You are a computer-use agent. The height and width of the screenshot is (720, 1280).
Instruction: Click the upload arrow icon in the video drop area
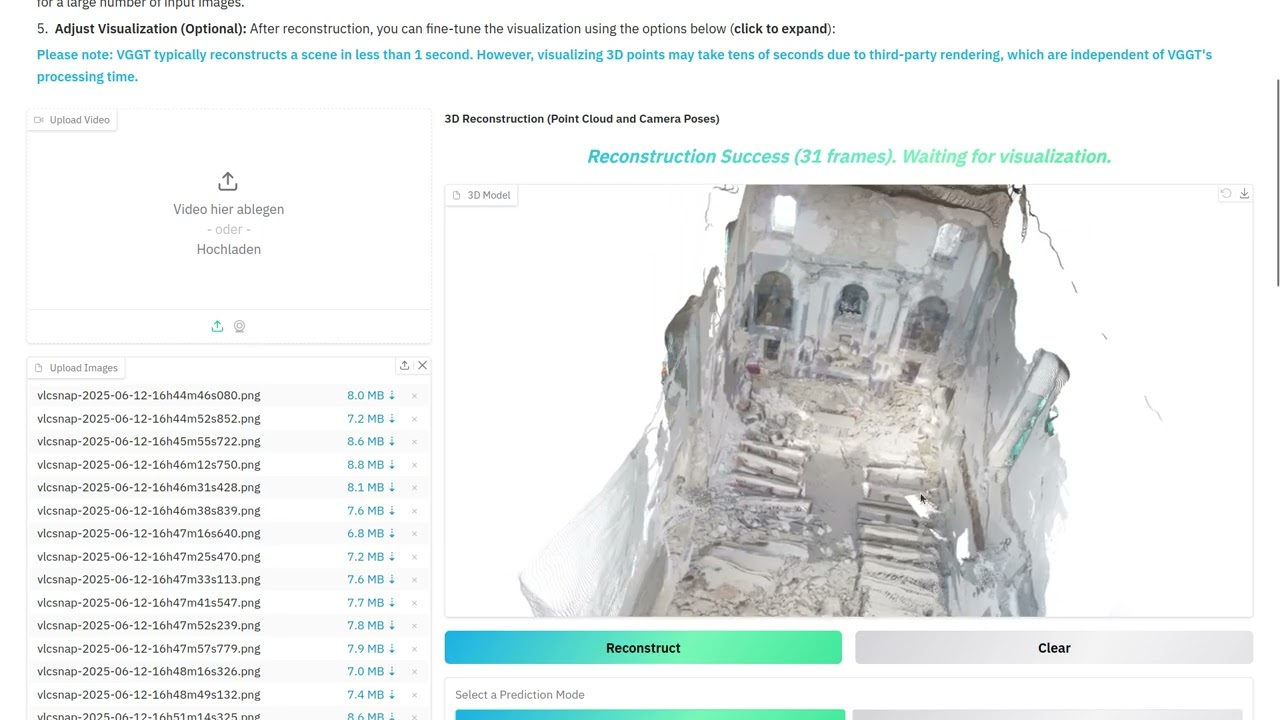228,181
